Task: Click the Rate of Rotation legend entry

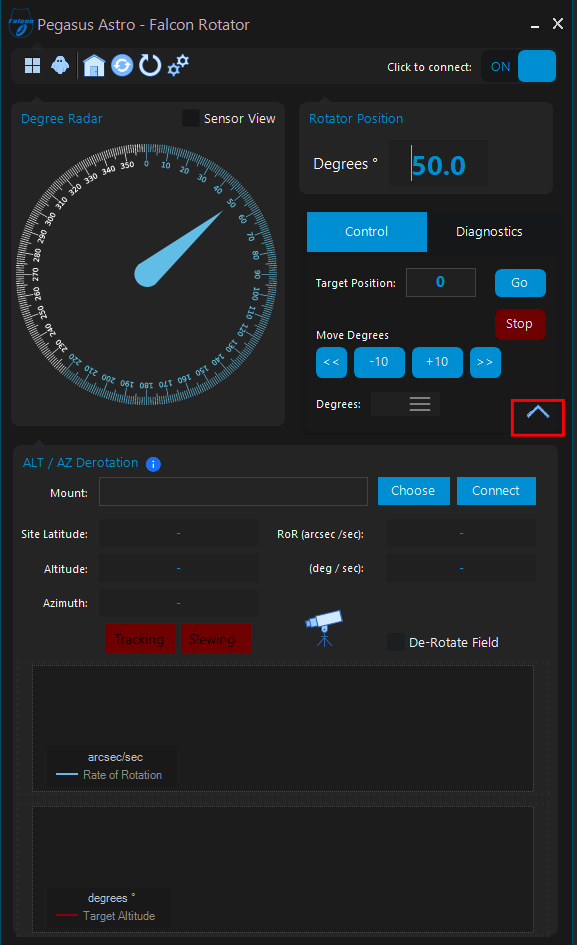Action: coord(109,775)
